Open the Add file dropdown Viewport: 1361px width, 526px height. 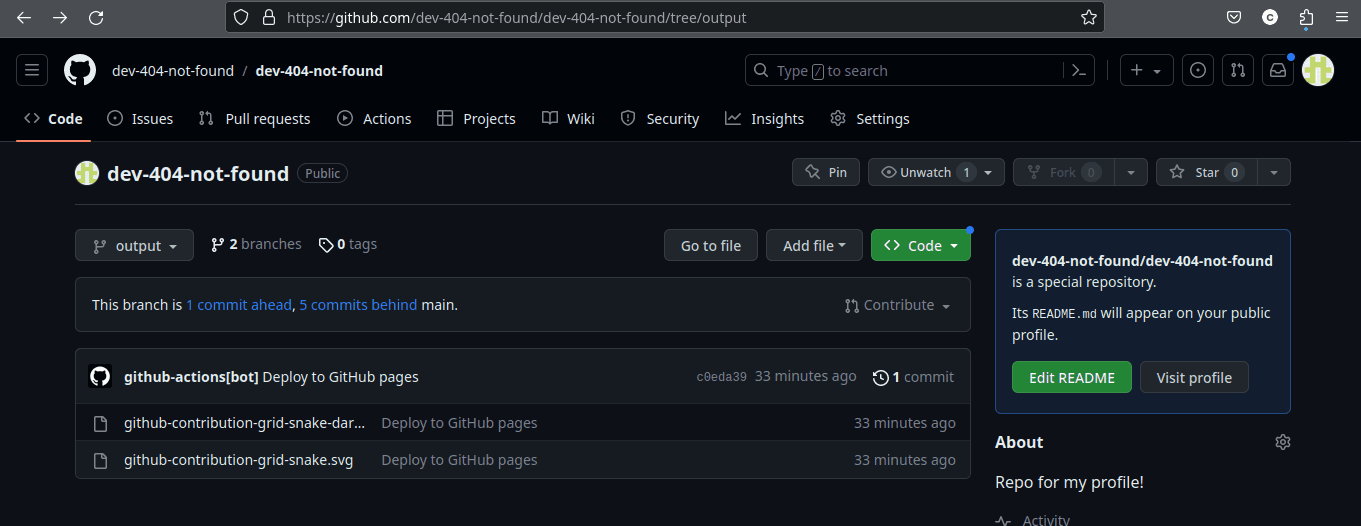click(814, 246)
